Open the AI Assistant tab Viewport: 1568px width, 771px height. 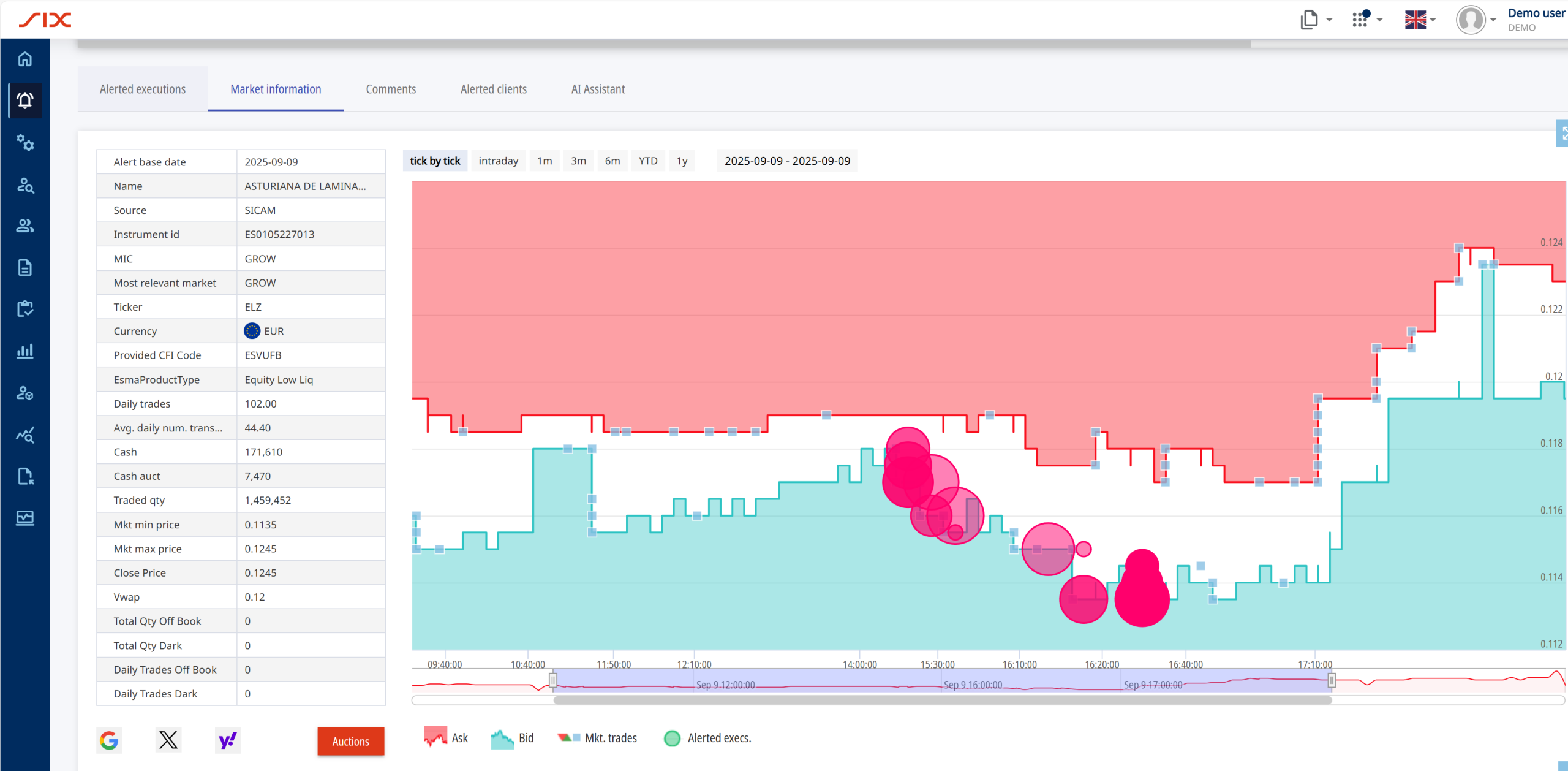(598, 89)
